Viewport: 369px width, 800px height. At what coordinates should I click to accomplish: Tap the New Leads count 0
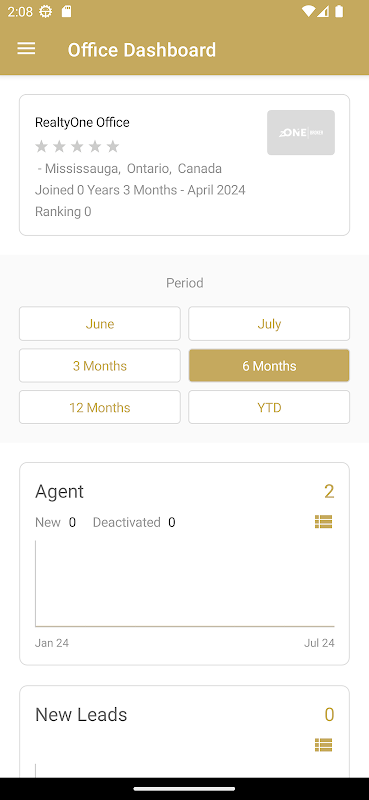tap(329, 715)
